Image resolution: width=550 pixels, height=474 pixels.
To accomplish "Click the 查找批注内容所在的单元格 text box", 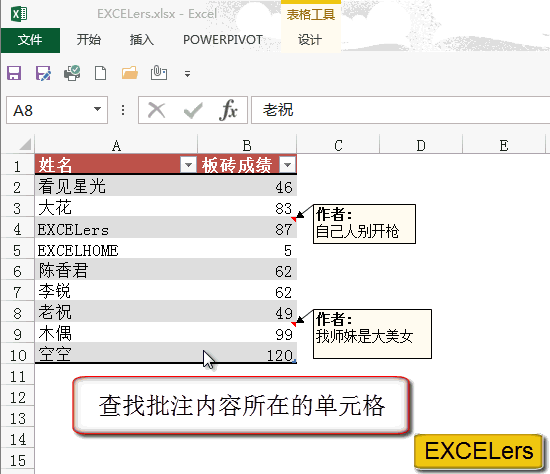I will tap(241, 406).
